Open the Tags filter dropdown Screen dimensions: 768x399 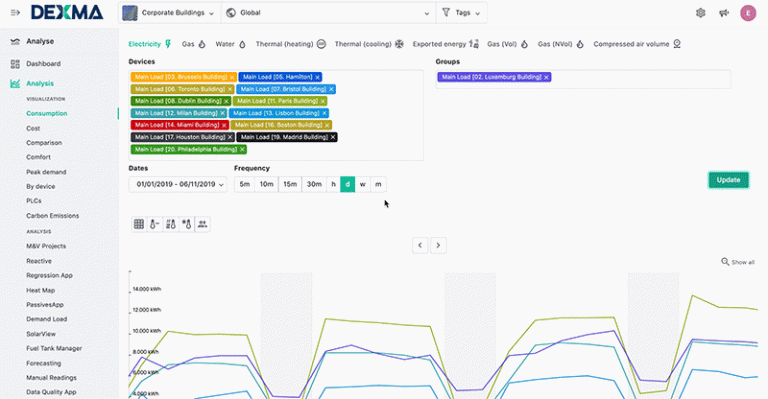(x=461, y=13)
